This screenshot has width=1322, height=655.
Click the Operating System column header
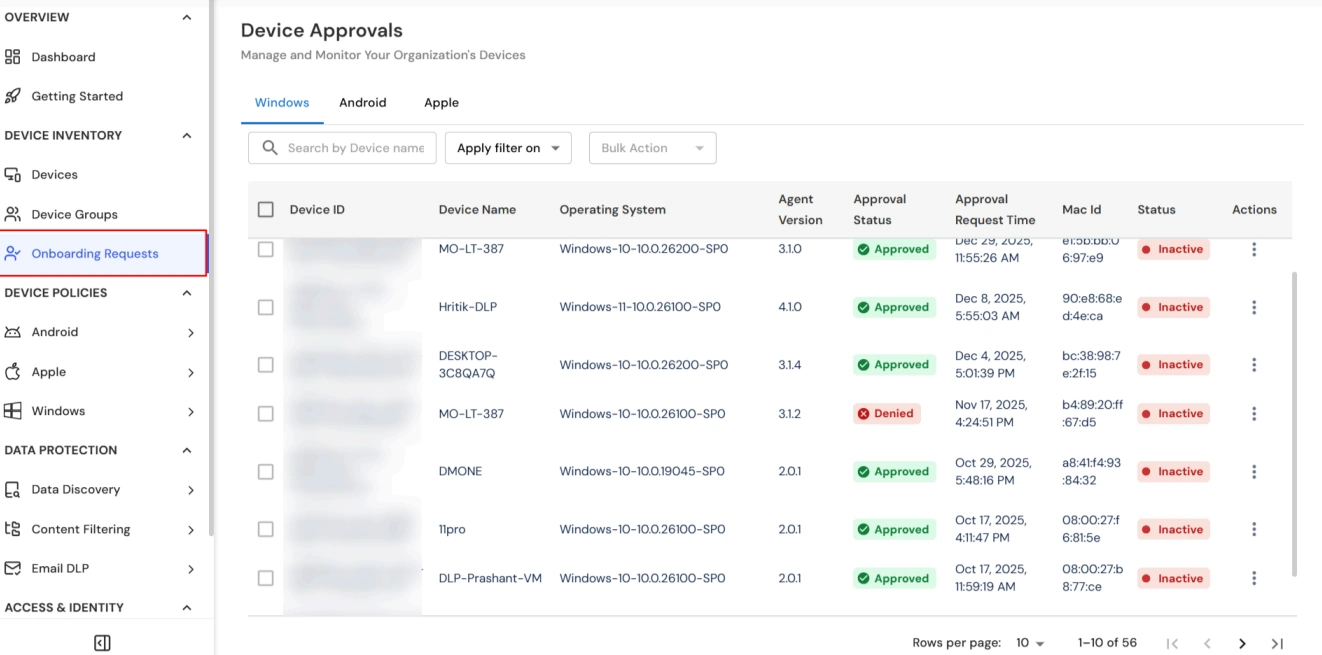pyautogui.click(x=612, y=210)
